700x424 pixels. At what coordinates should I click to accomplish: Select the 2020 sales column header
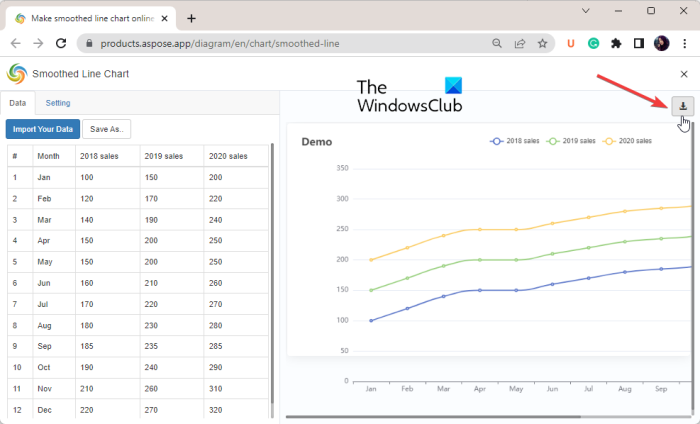(x=236, y=156)
